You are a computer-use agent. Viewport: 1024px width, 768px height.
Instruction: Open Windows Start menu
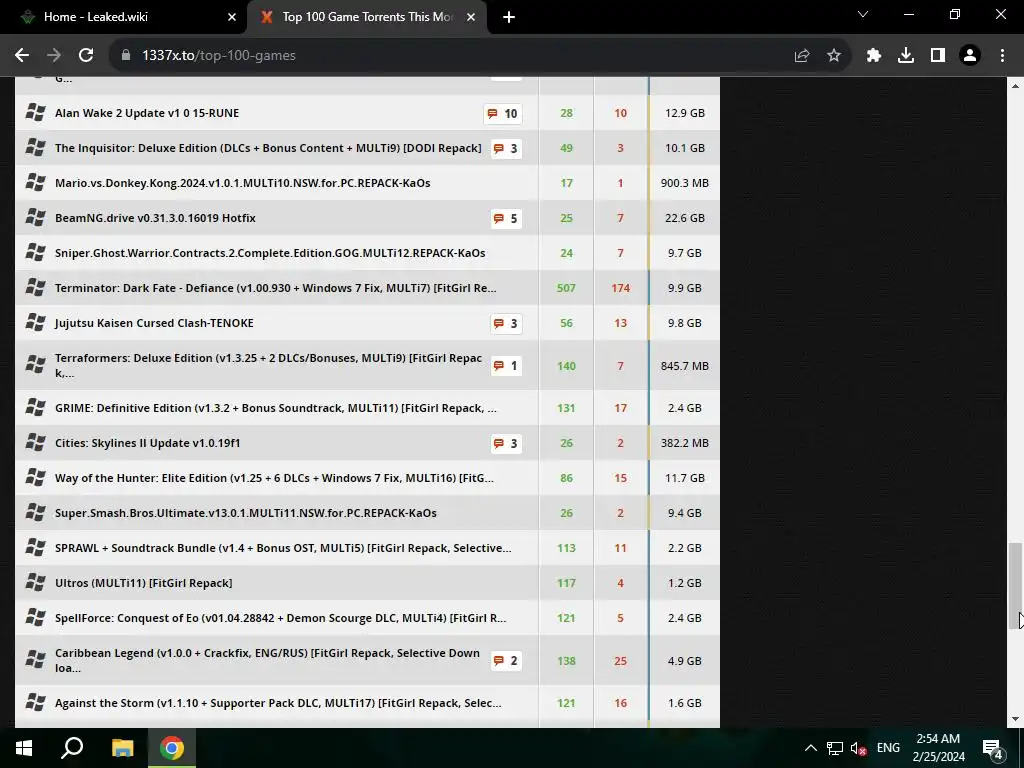point(24,748)
